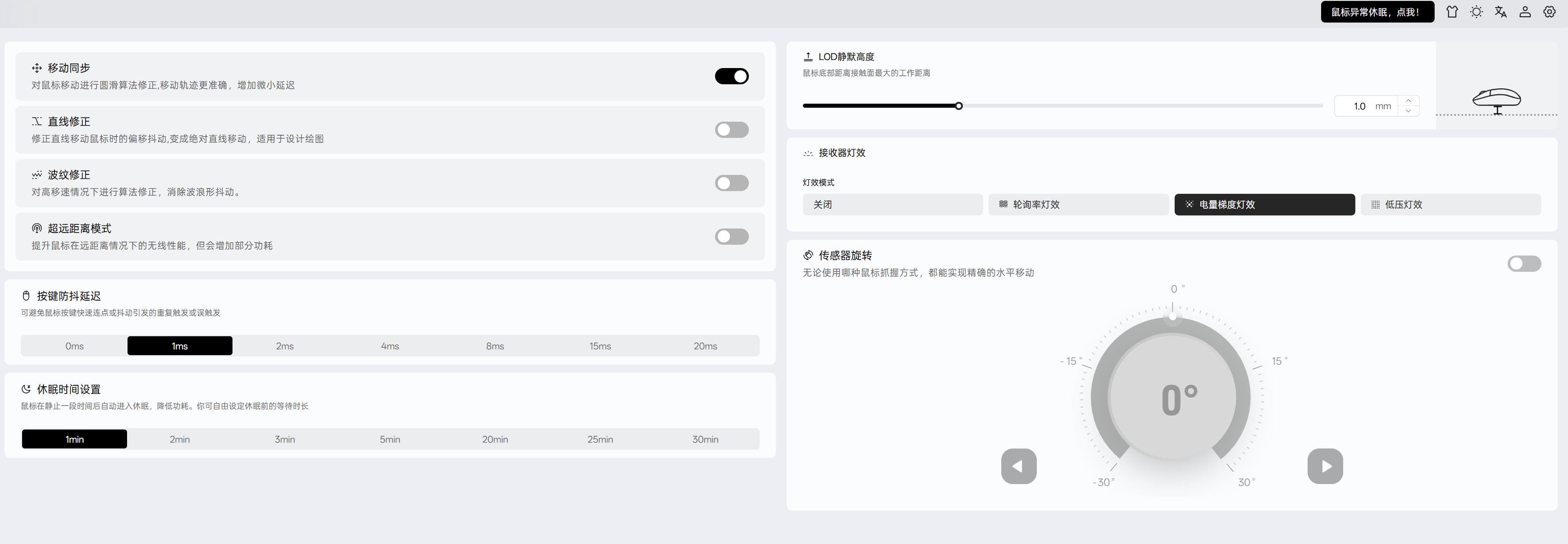1568x544 pixels.
Task: Click the 鼠标异常休眠 notice banner
Action: coord(1377,12)
